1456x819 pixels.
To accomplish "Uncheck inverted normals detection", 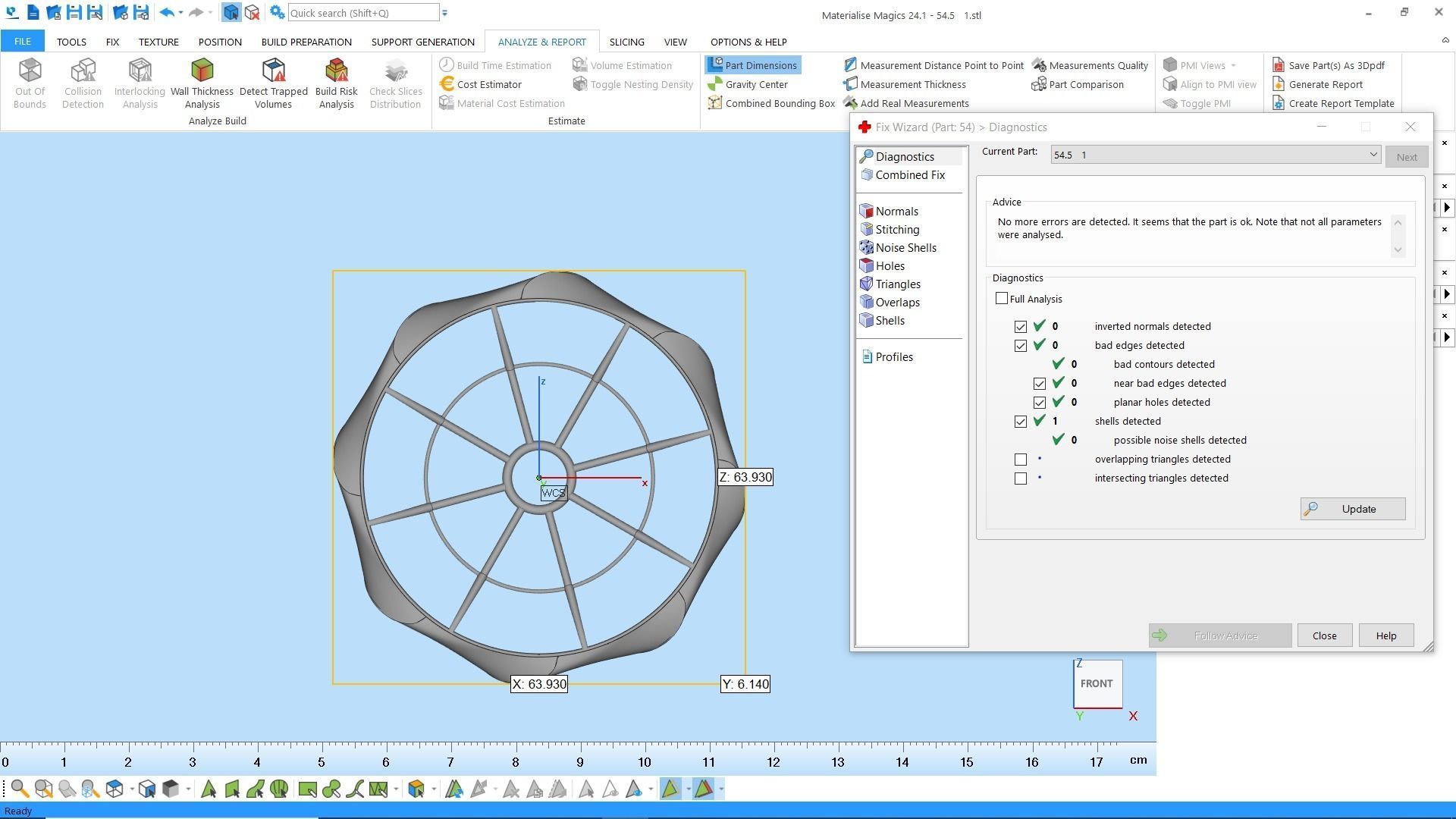I will click(1021, 327).
